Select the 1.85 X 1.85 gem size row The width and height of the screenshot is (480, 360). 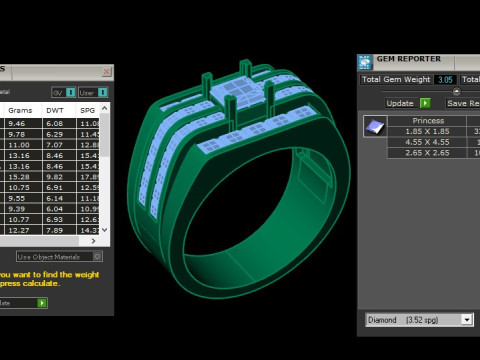427,131
